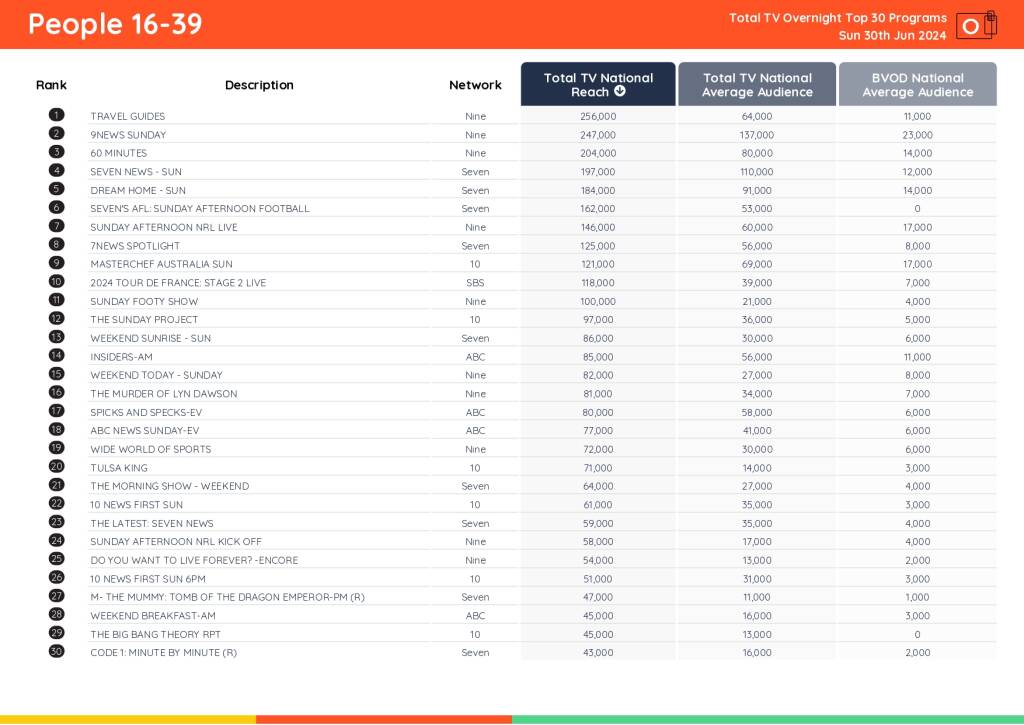This screenshot has width=1024, height=725.
Task: Open sorting on Total TV National Average Audience header
Action: pyautogui.click(x=757, y=84)
